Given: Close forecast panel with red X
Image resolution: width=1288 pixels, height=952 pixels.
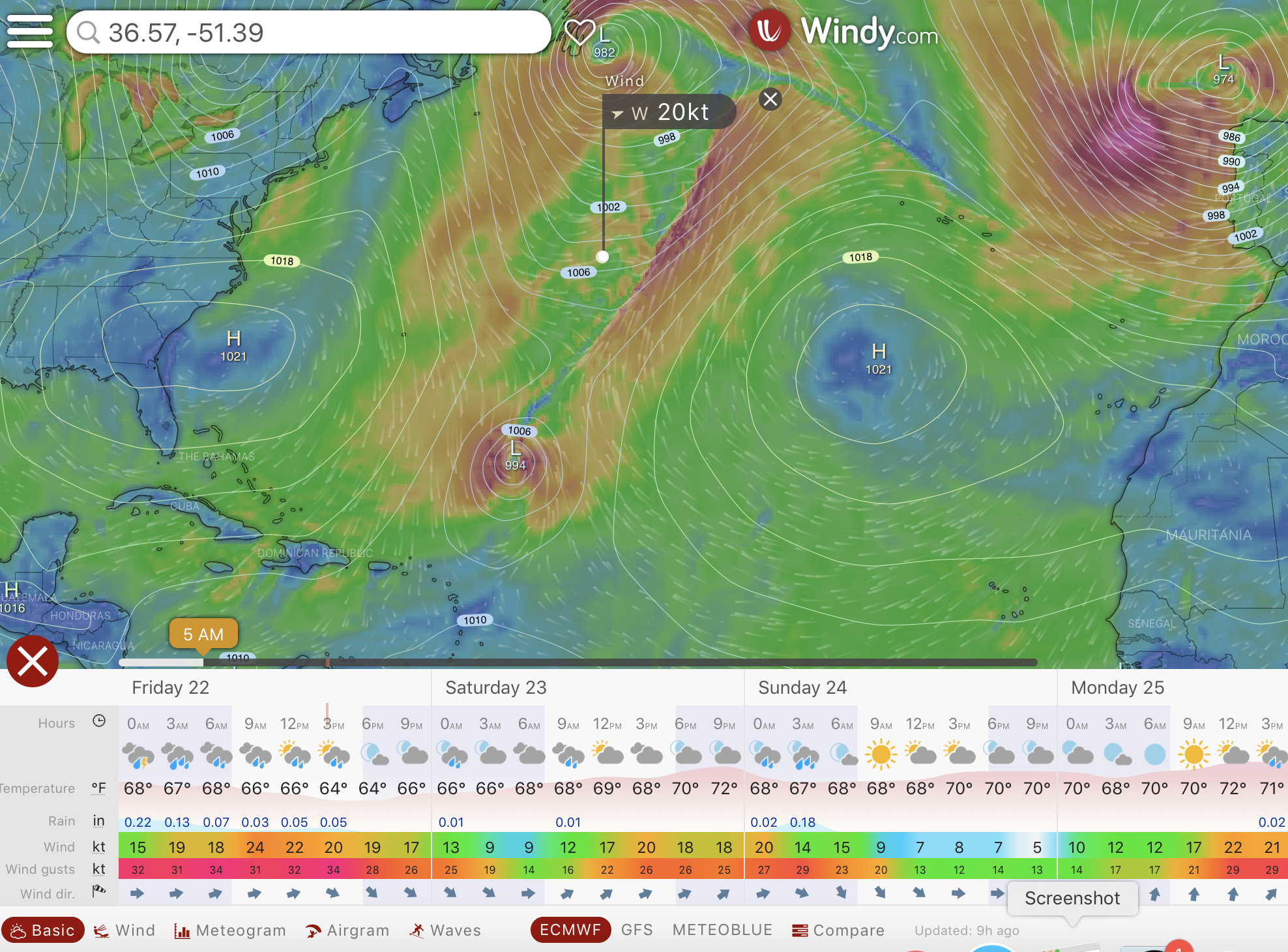Looking at the screenshot, I should 33,661.
